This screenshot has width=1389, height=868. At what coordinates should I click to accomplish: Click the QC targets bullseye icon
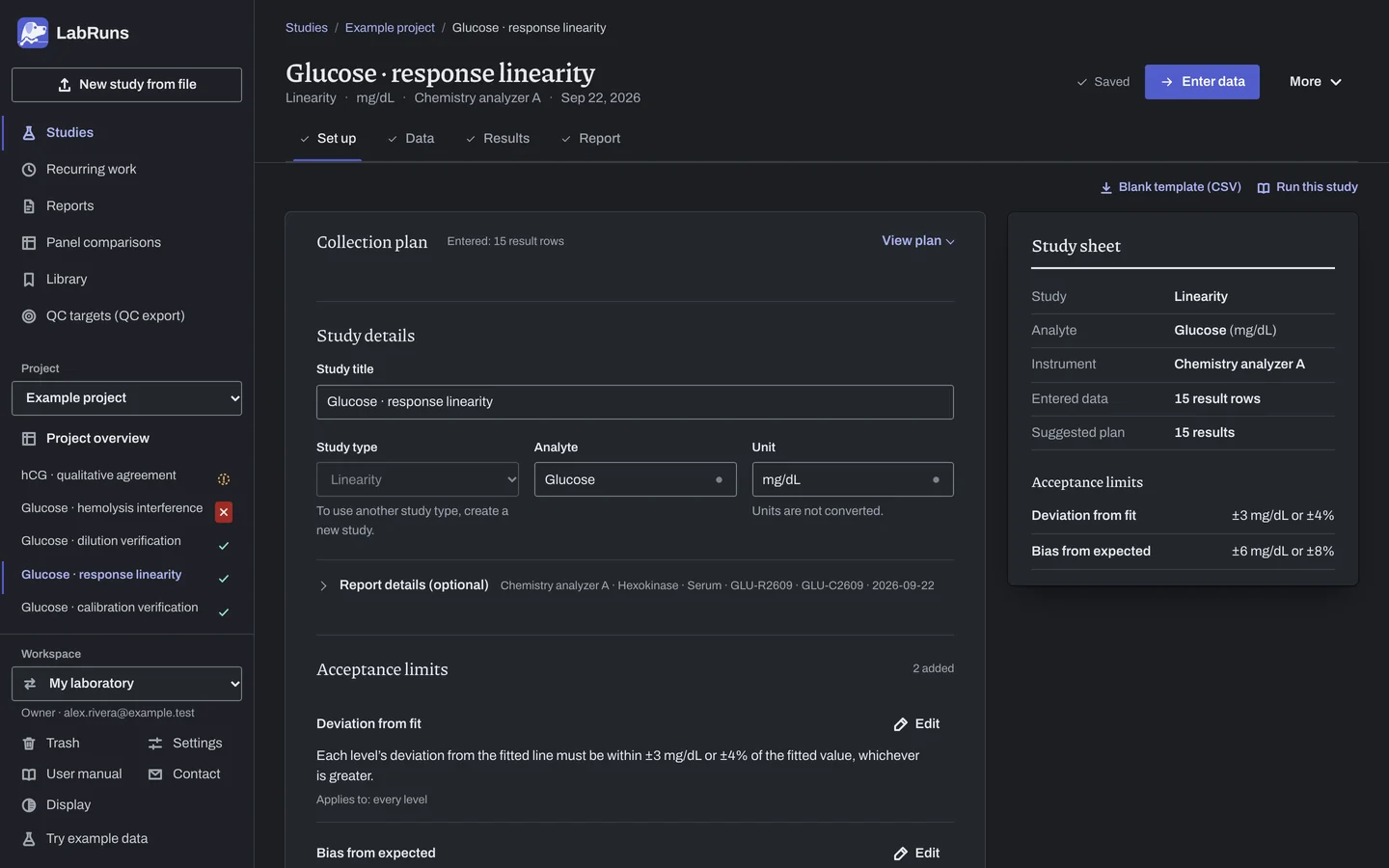29,316
